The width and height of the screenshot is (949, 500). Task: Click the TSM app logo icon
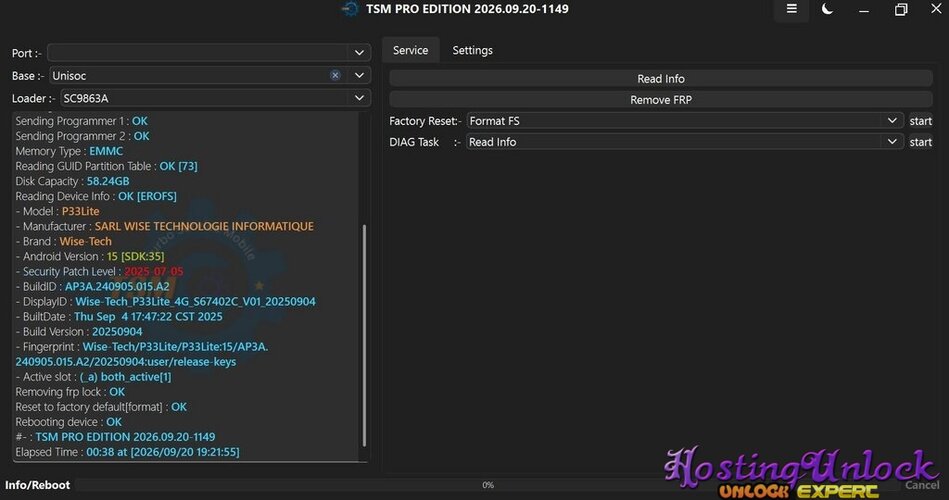pyautogui.click(x=350, y=9)
